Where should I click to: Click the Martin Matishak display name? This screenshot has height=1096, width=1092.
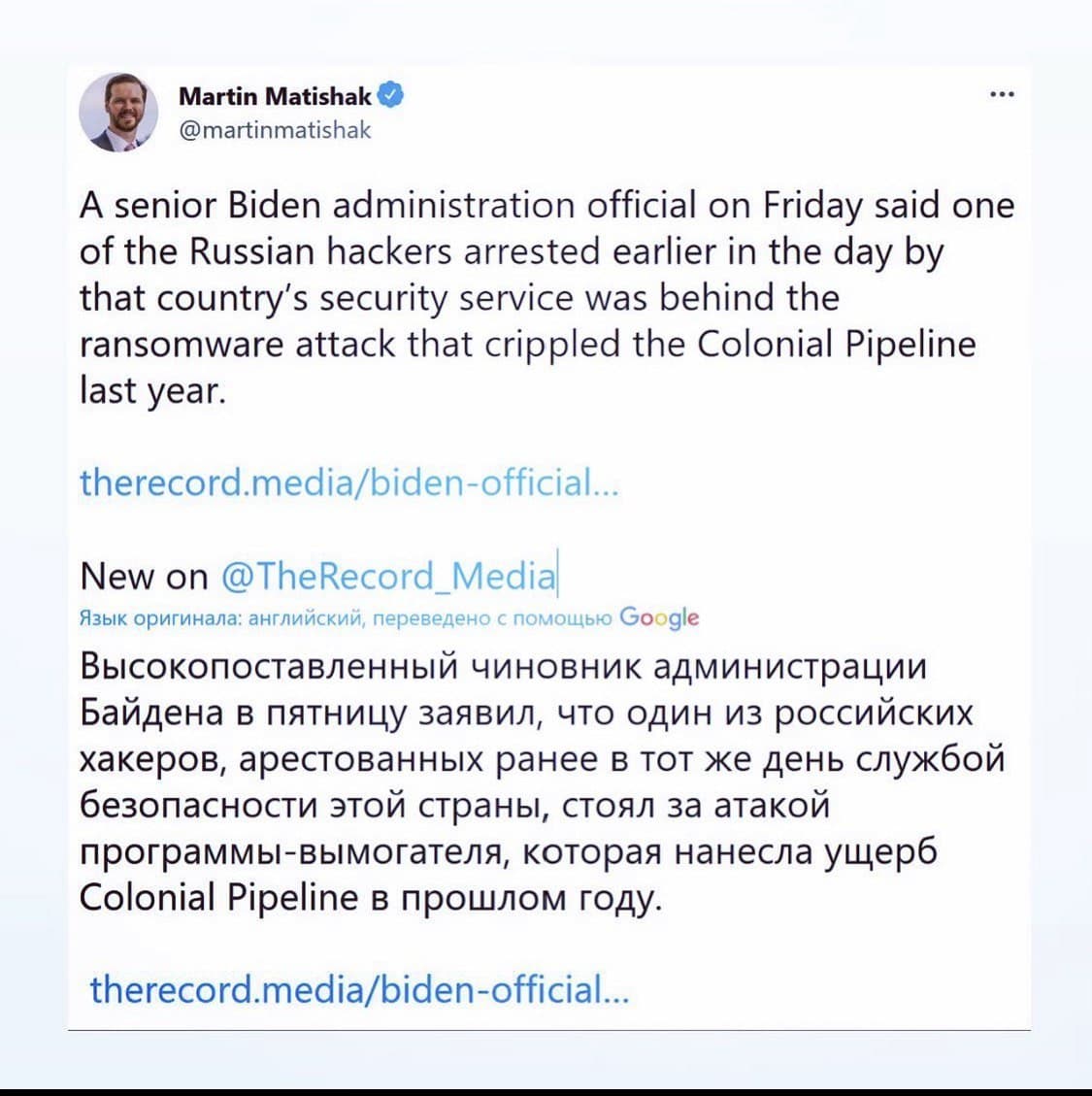point(275,96)
